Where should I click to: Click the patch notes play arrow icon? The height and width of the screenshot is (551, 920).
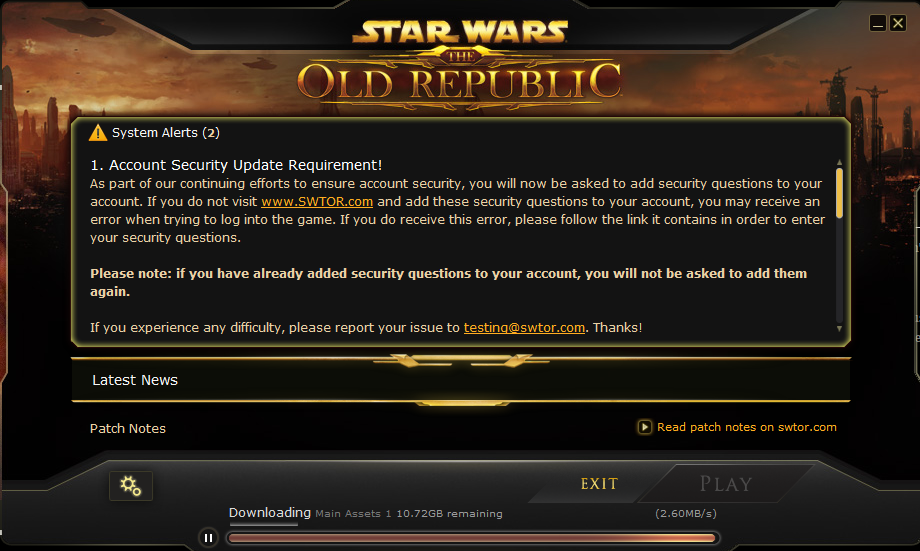tap(644, 427)
